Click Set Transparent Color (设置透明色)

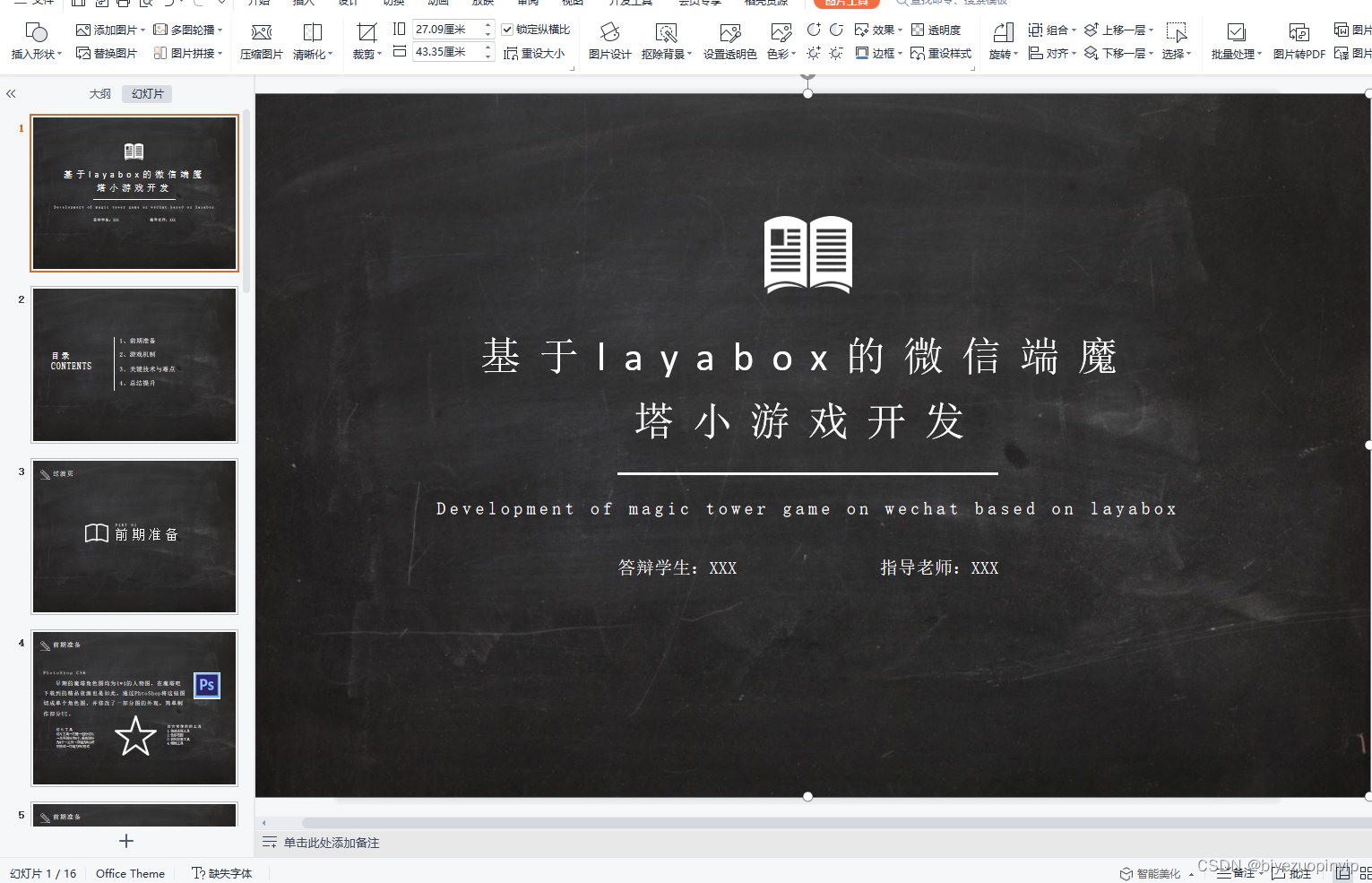pos(729,42)
